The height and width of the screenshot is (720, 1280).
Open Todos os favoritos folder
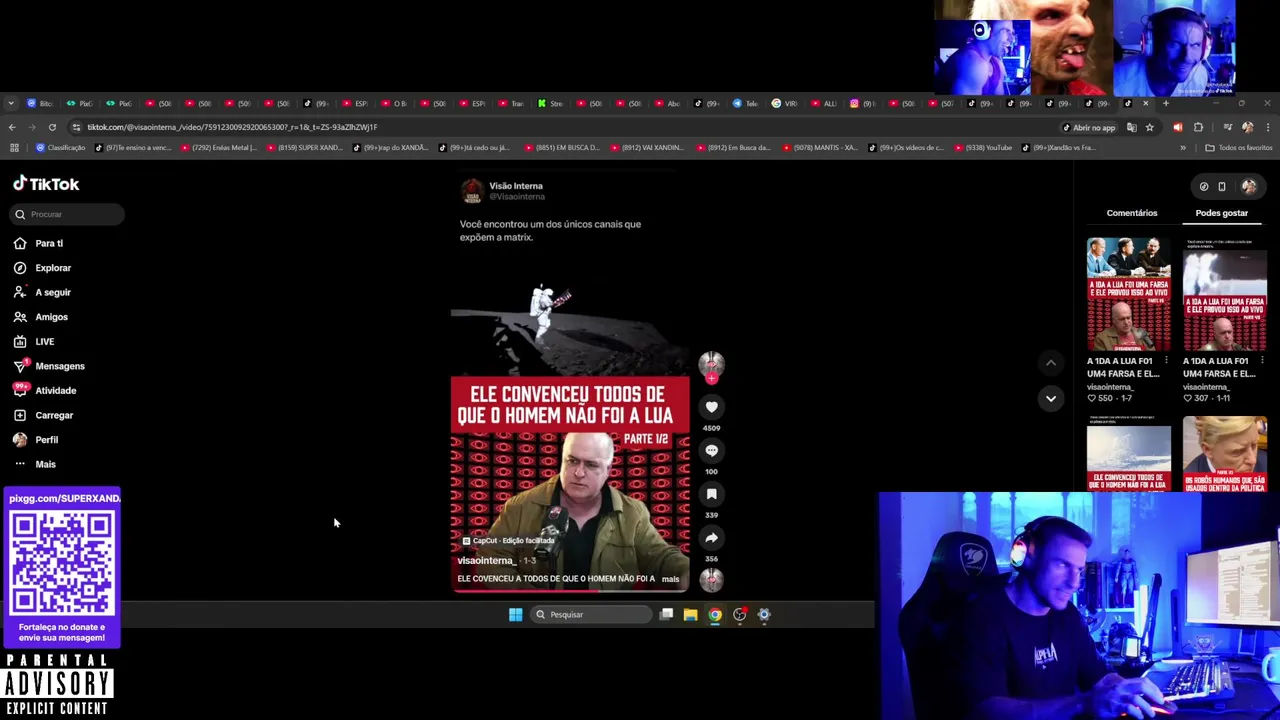pos(1239,148)
